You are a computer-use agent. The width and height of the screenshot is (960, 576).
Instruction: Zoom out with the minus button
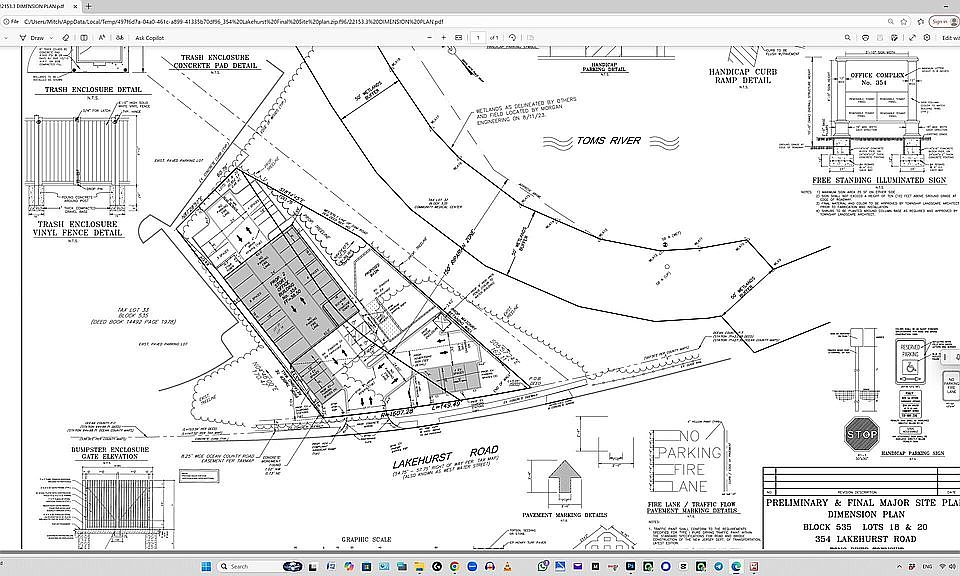[x=429, y=37]
